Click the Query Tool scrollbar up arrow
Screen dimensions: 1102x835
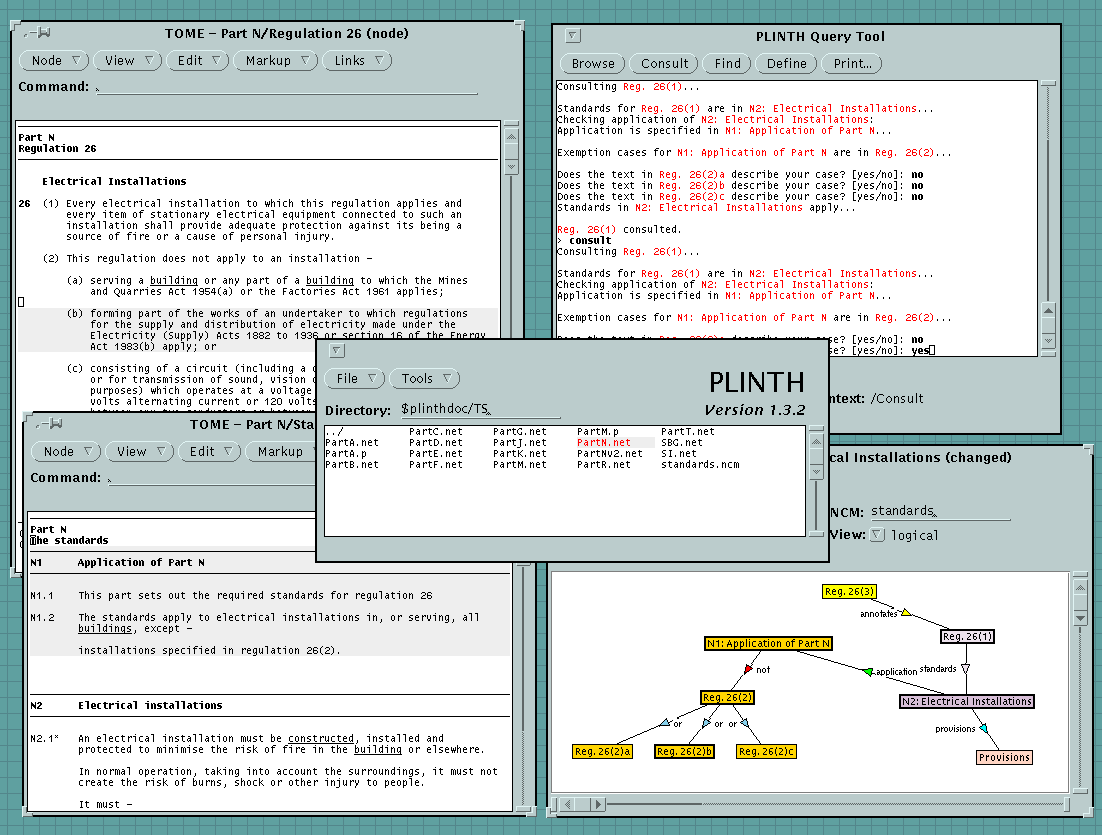(x=1049, y=310)
